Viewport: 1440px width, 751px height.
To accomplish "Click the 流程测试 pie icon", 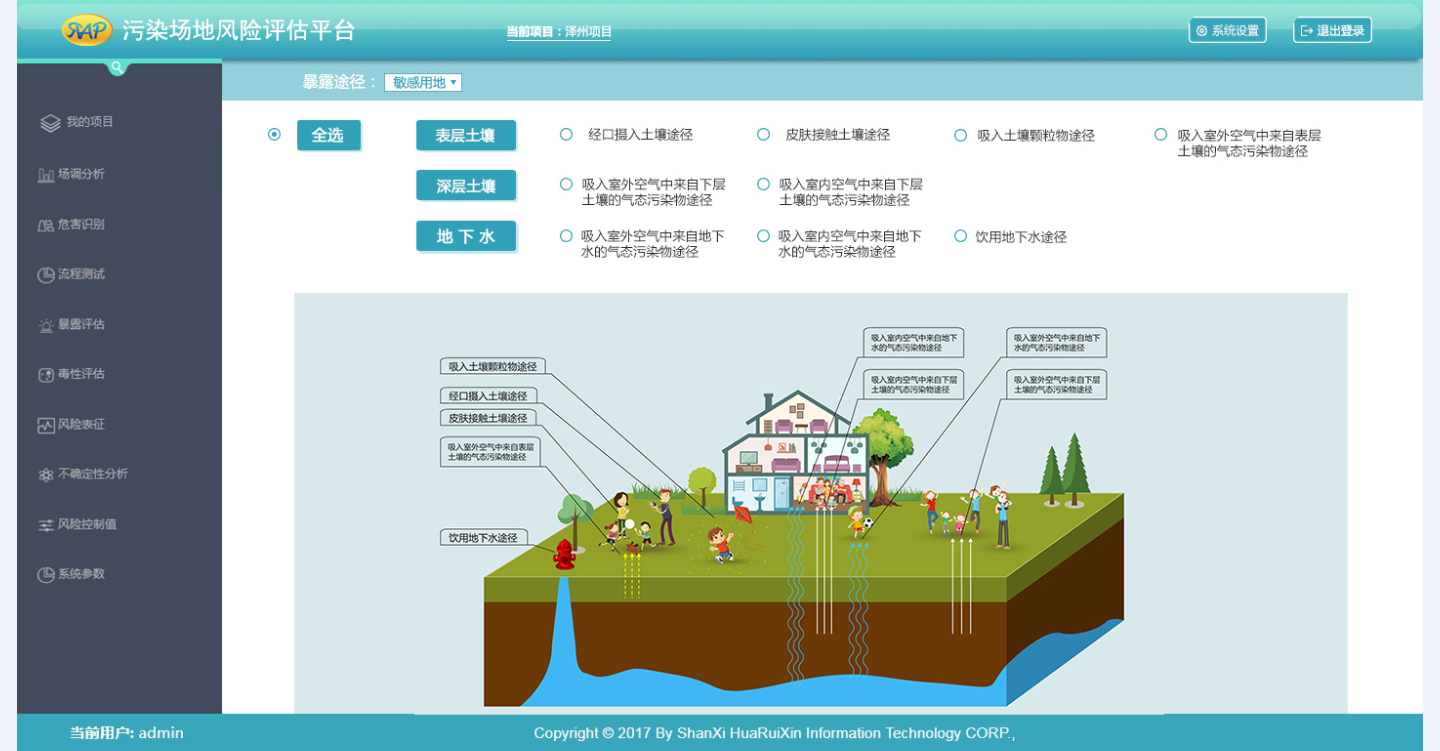I will tap(46, 275).
